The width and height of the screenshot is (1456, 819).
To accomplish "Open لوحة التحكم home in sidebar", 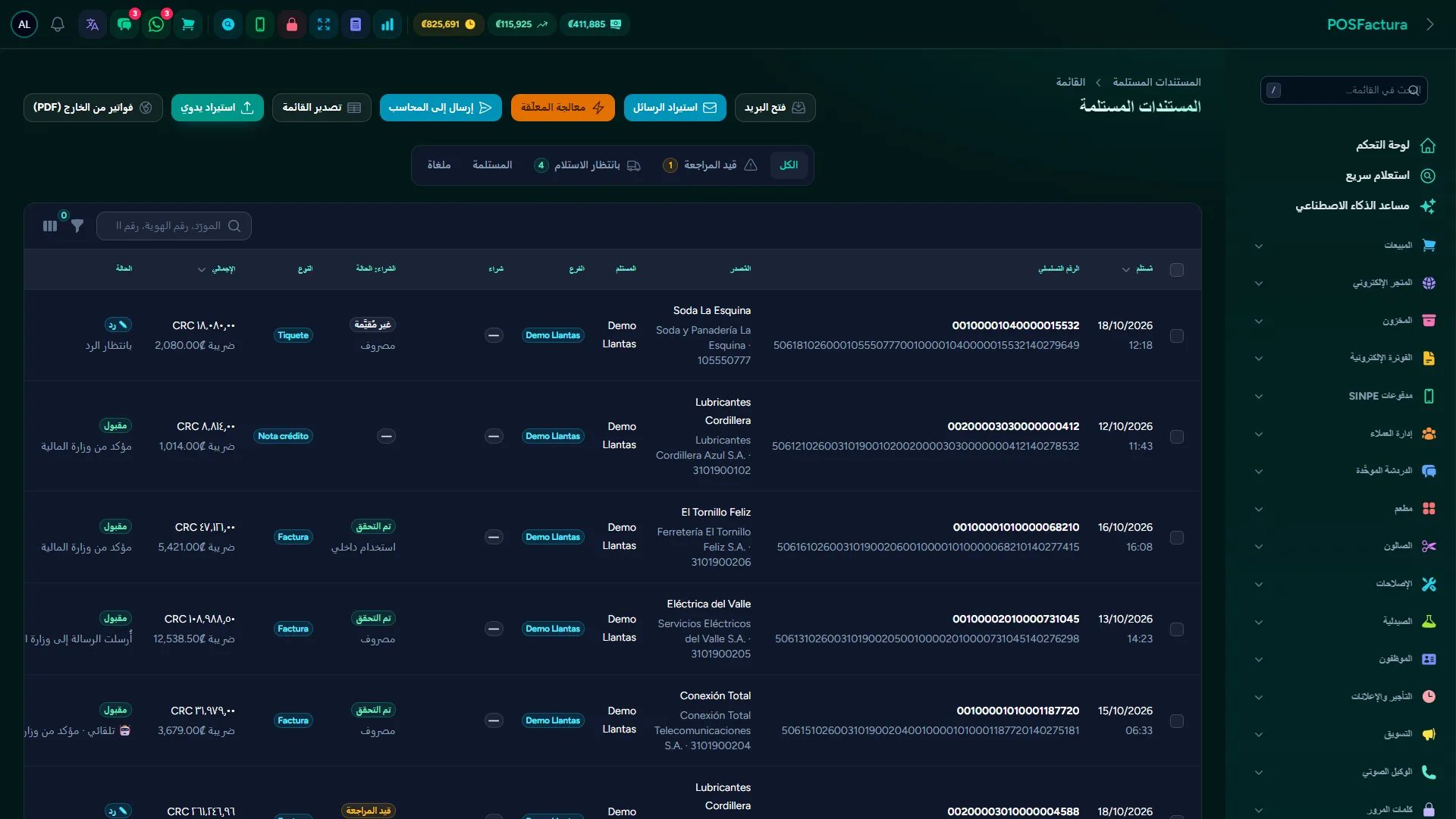I will pyautogui.click(x=1395, y=145).
